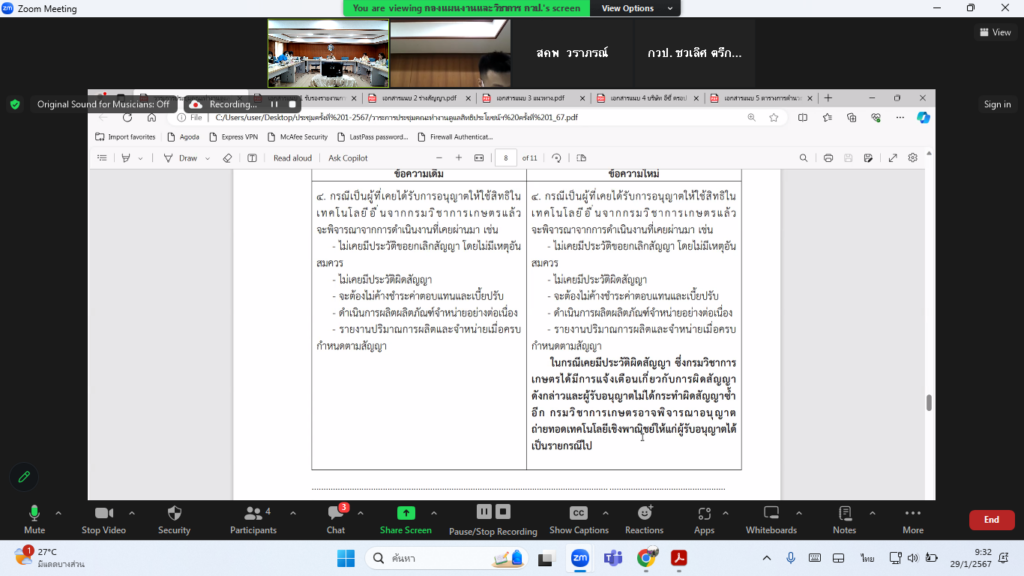This screenshot has height=576, width=1024.
Task: Open the Import favorites bookmark
Action: [125, 137]
